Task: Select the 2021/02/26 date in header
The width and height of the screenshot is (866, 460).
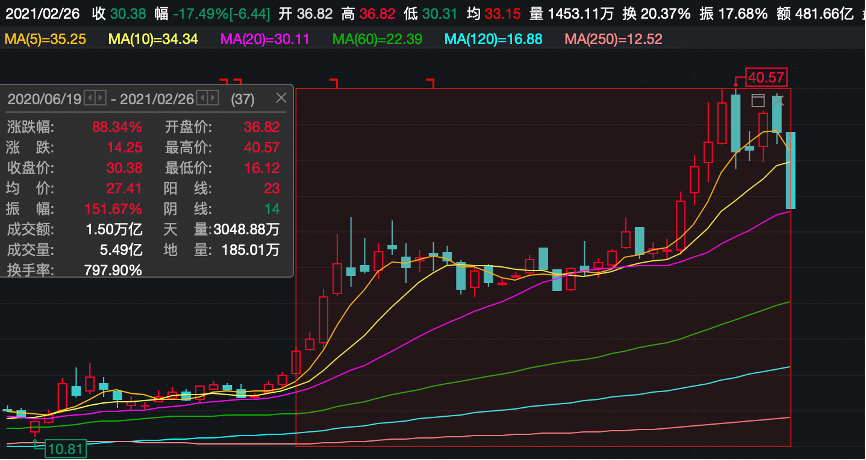Action: [x=42, y=14]
